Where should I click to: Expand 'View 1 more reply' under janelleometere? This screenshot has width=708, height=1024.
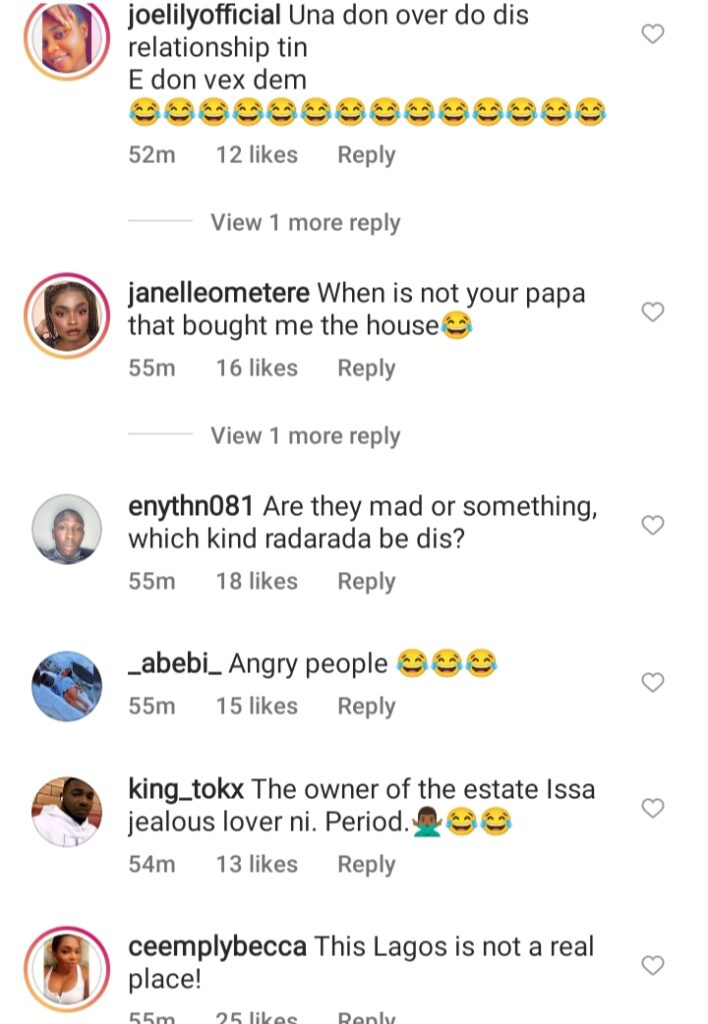[x=305, y=435]
